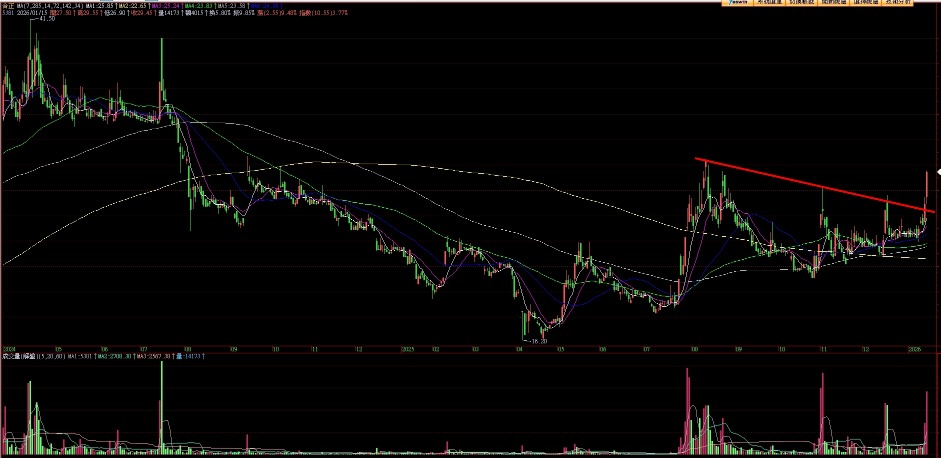This screenshot has width=941, height=458.
Task: Click the logo button in the orange toolbar
Action: click(738, 2)
